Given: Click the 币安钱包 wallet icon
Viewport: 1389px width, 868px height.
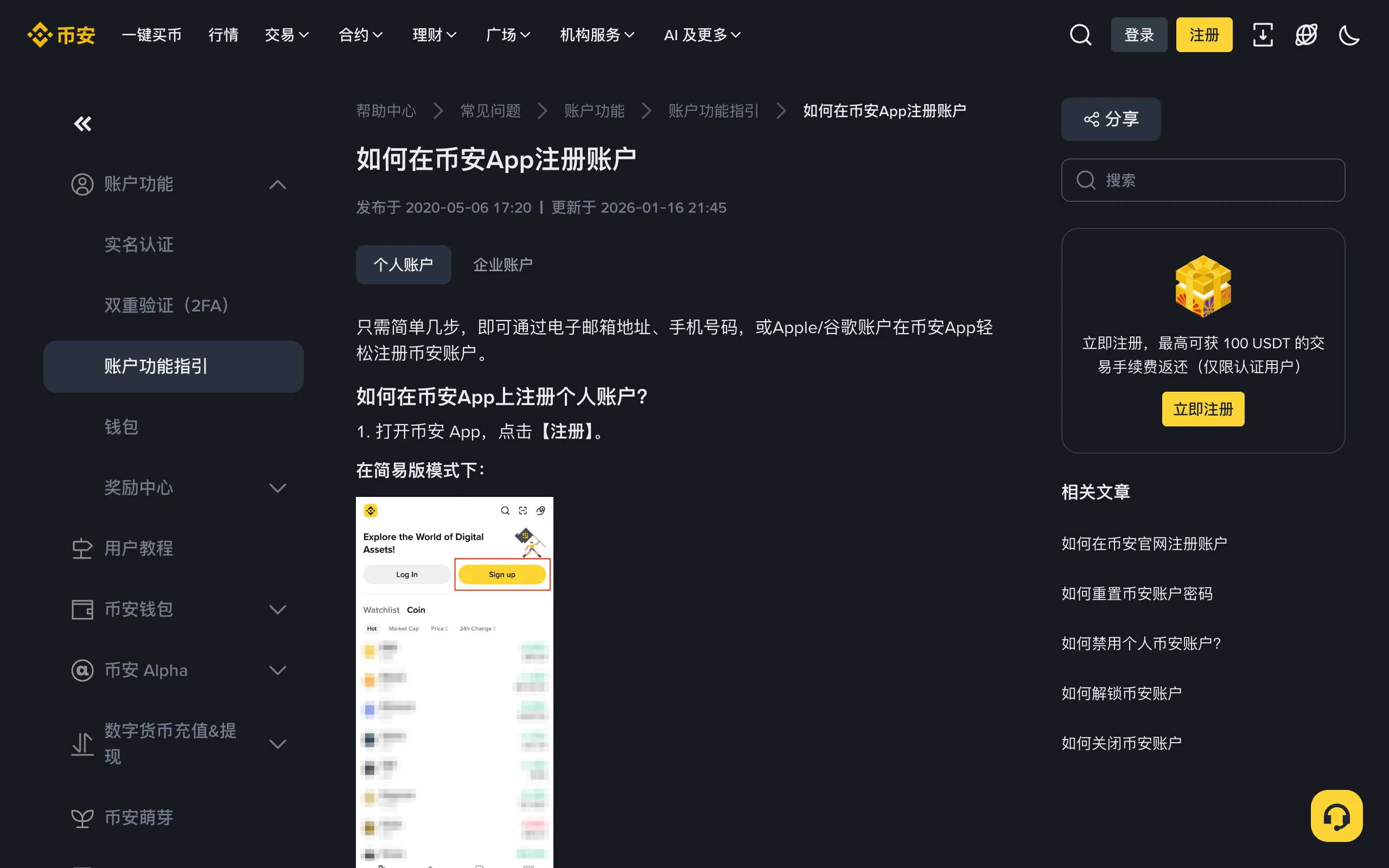Looking at the screenshot, I should 82,609.
